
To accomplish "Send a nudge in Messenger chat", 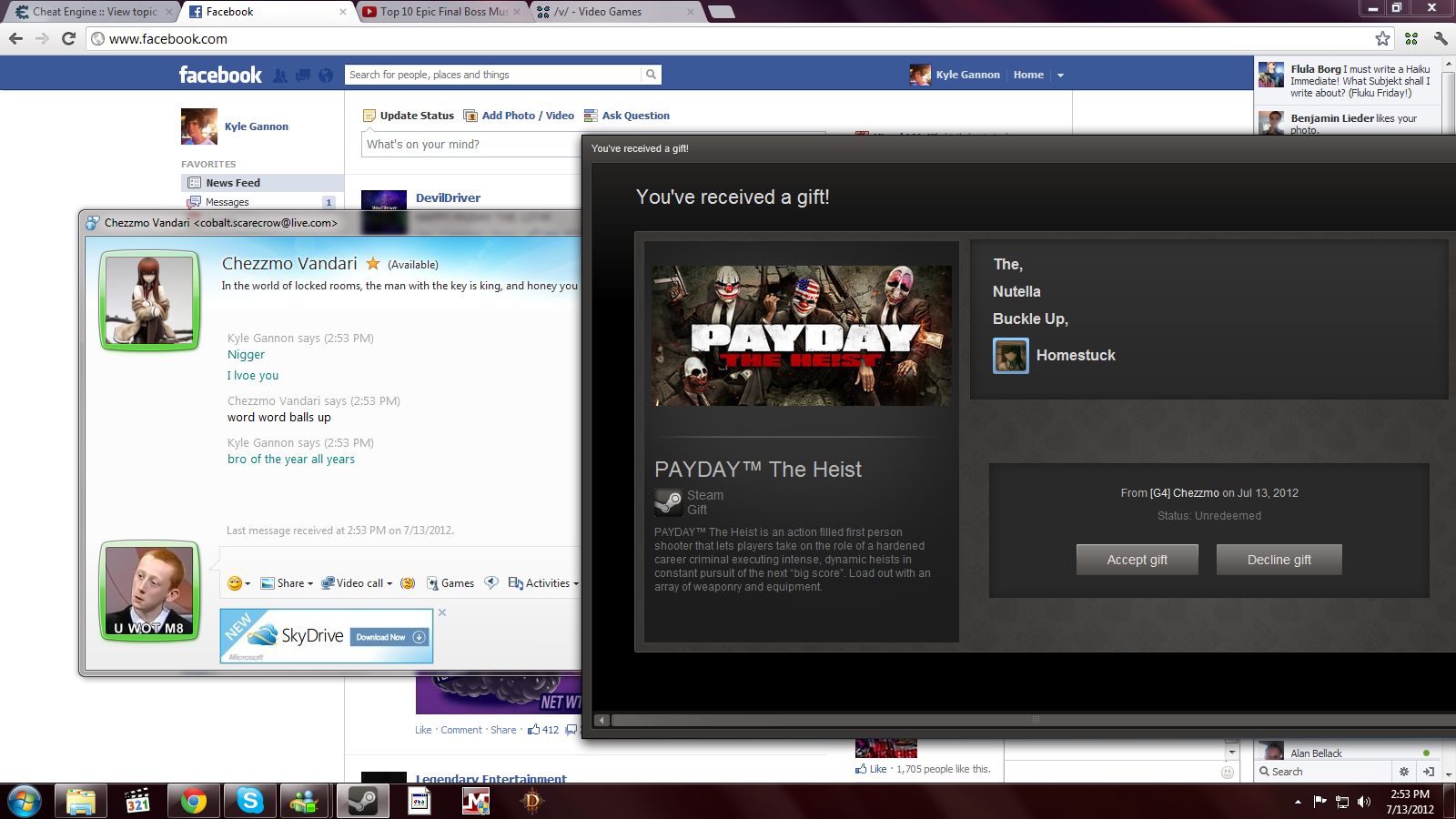I will [408, 583].
